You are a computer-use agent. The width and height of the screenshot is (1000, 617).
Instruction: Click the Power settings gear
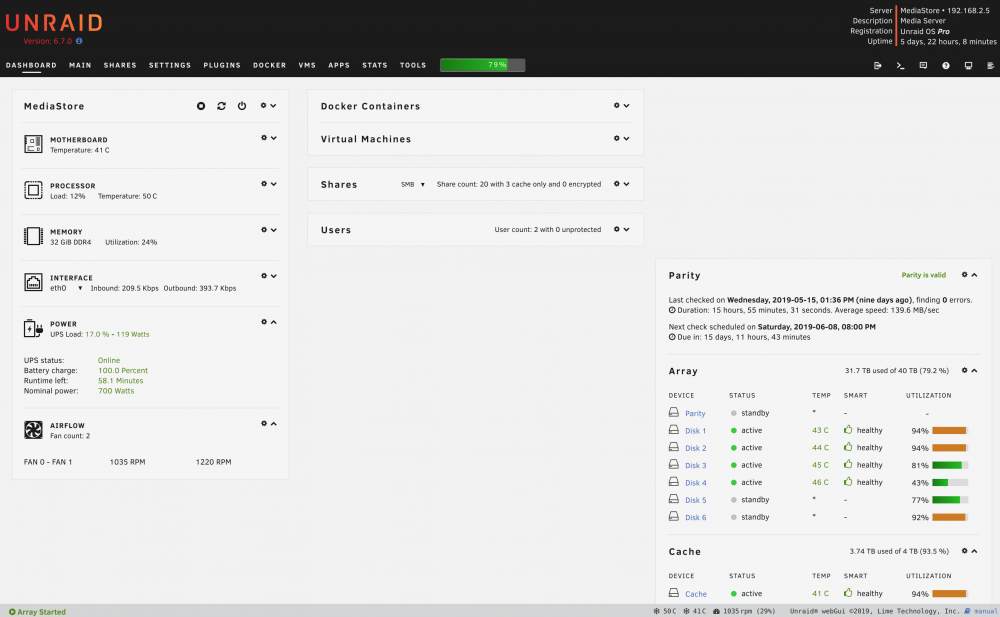click(264, 322)
